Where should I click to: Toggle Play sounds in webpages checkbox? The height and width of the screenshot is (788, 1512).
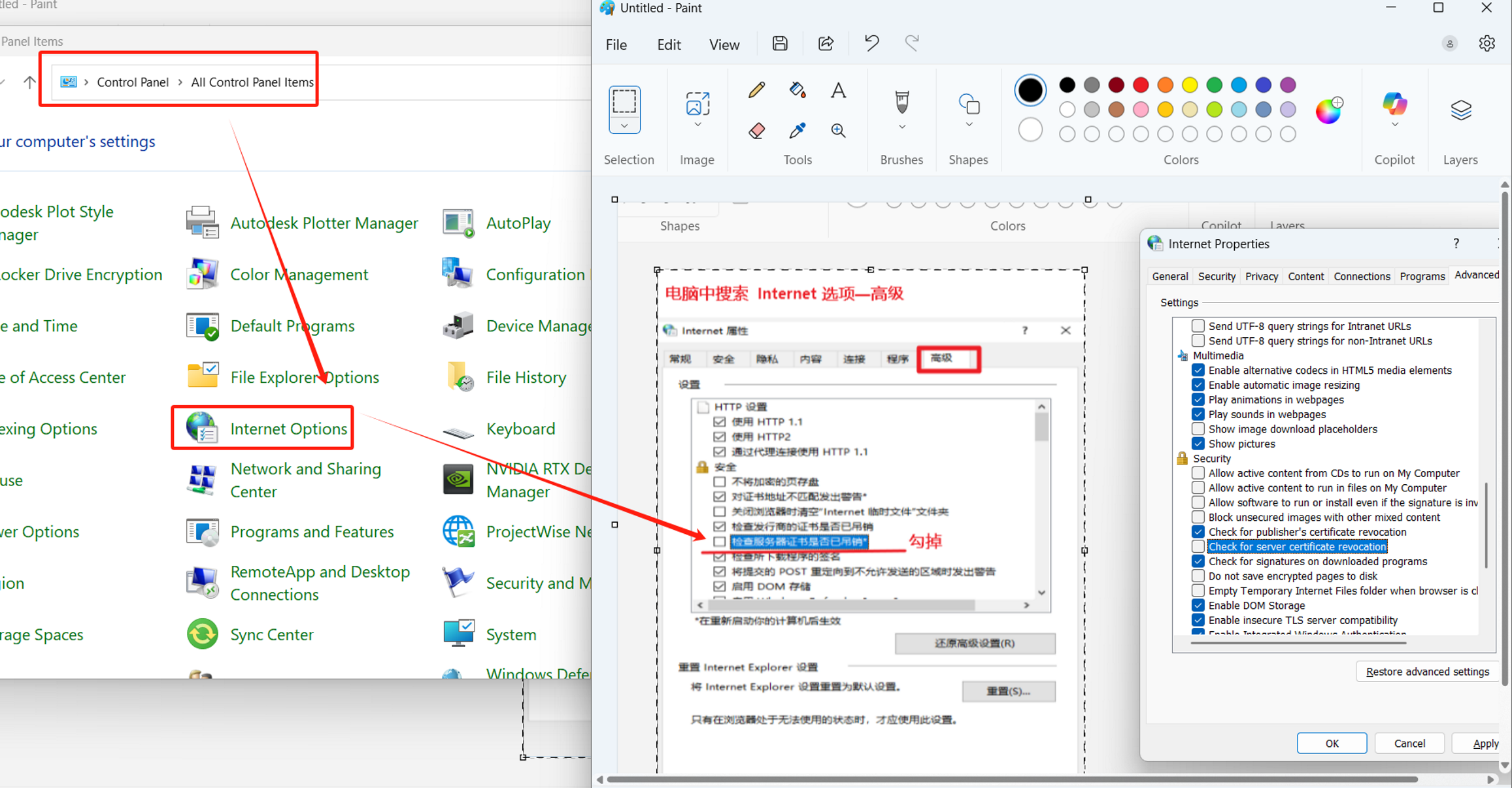[x=1198, y=414]
